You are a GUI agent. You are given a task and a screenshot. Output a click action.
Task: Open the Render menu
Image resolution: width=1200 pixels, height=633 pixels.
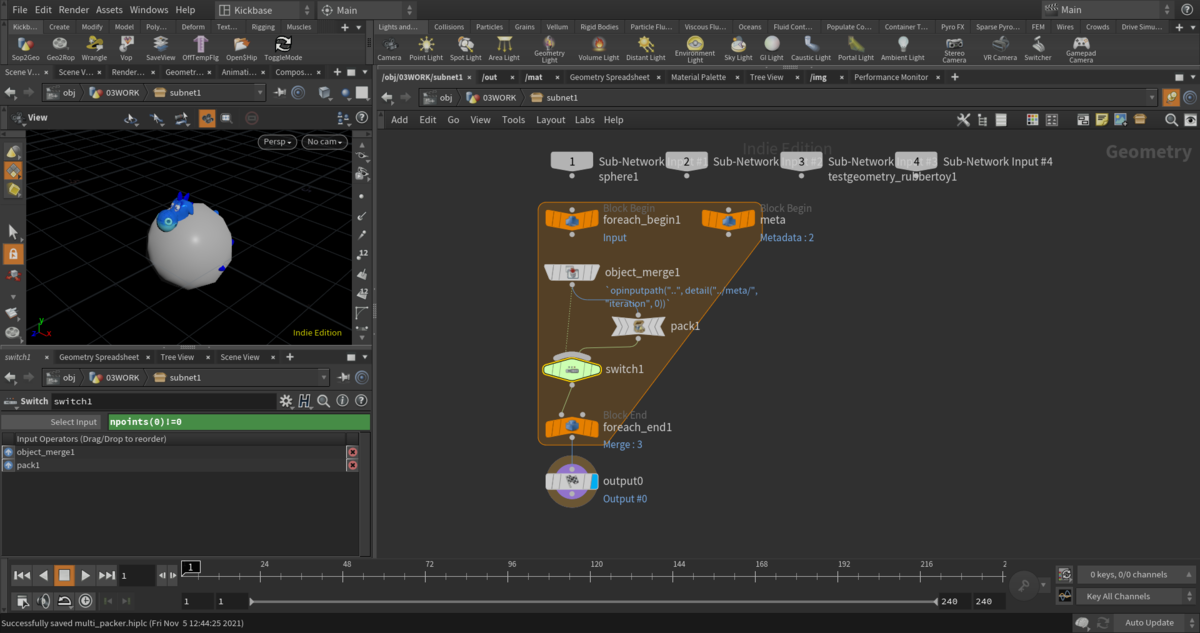[74, 9]
